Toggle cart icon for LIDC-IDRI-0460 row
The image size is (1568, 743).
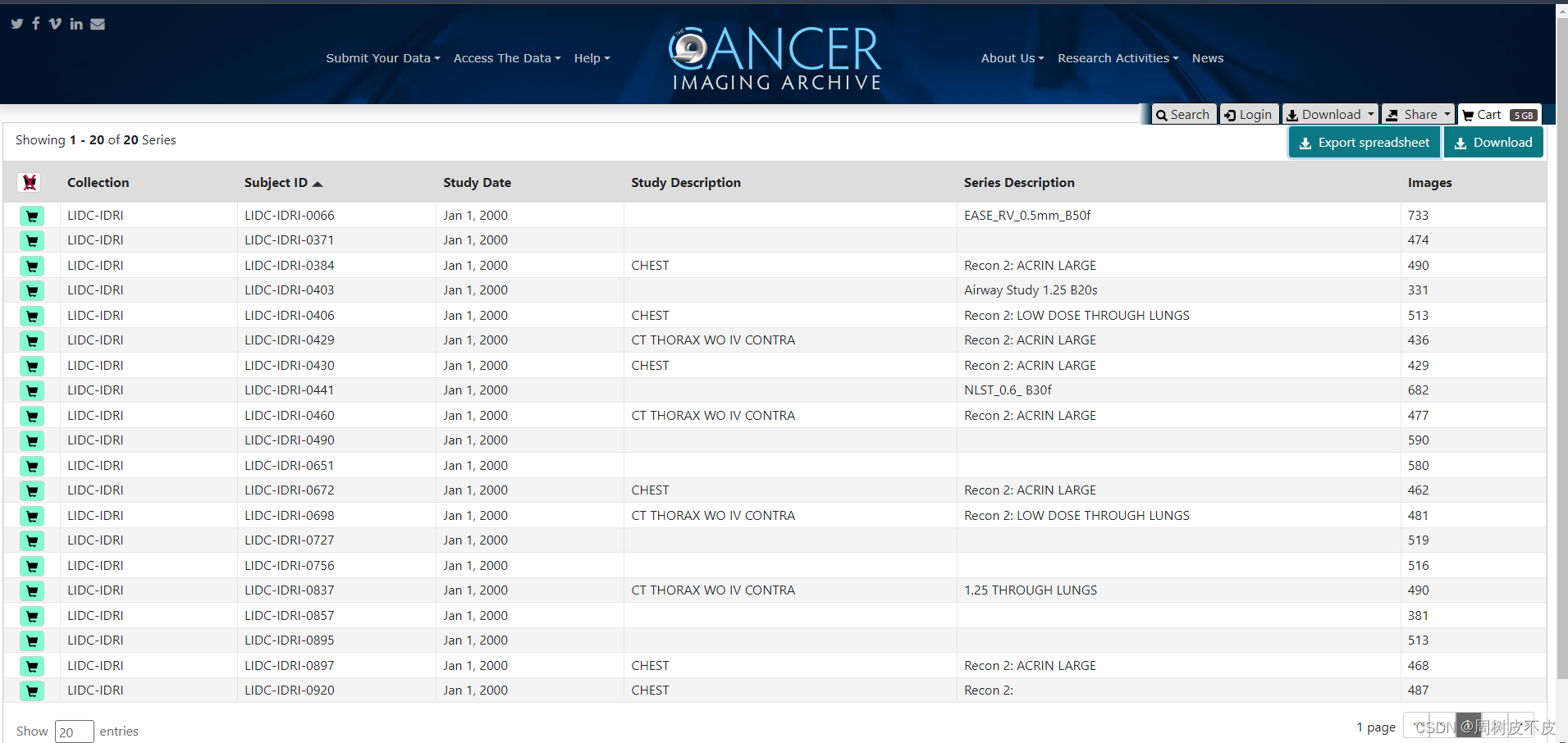click(x=32, y=416)
